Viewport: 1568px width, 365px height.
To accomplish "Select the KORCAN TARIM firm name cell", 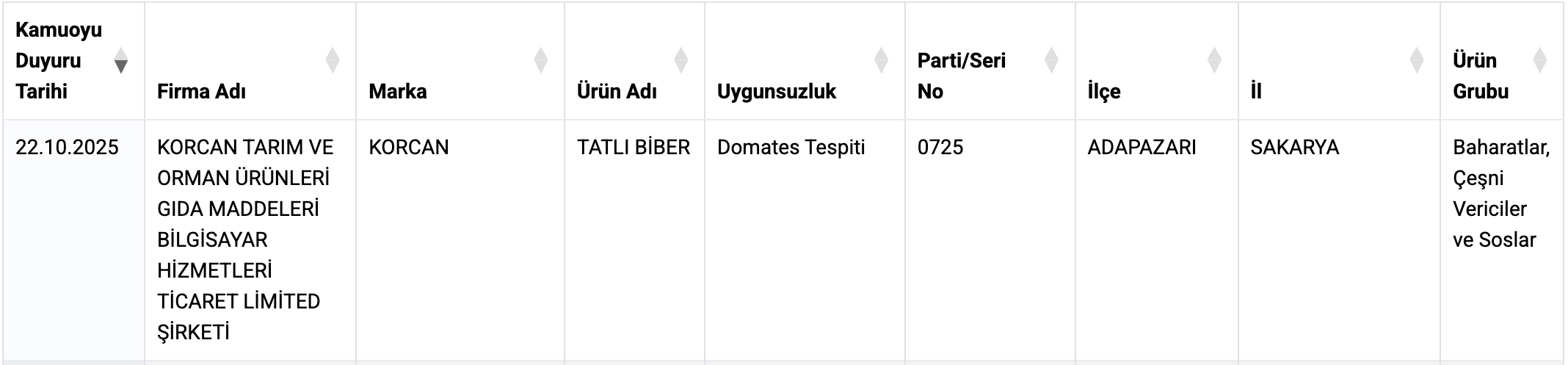I will coord(245,239).
